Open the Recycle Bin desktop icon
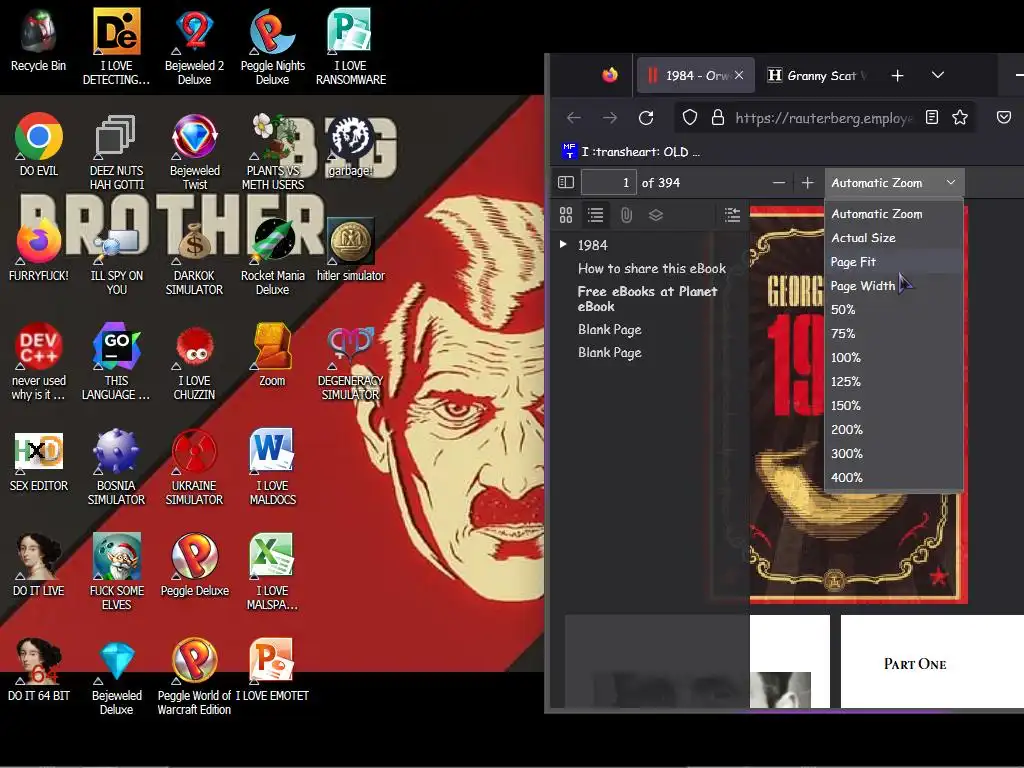 click(39, 40)
